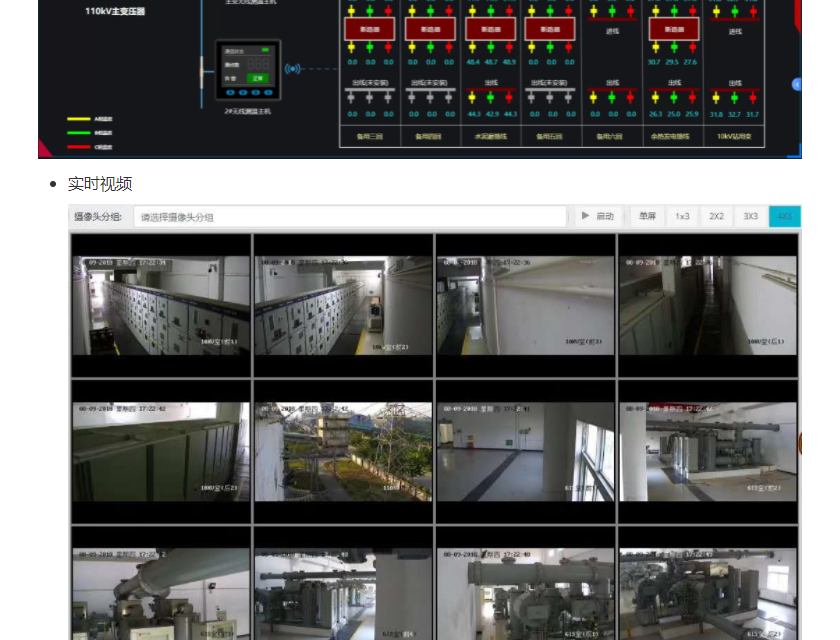The width and height of the screenshot is (840, 640).
Task: Open the empty hall camera feed with windows
Action: [x=526, y=451]
